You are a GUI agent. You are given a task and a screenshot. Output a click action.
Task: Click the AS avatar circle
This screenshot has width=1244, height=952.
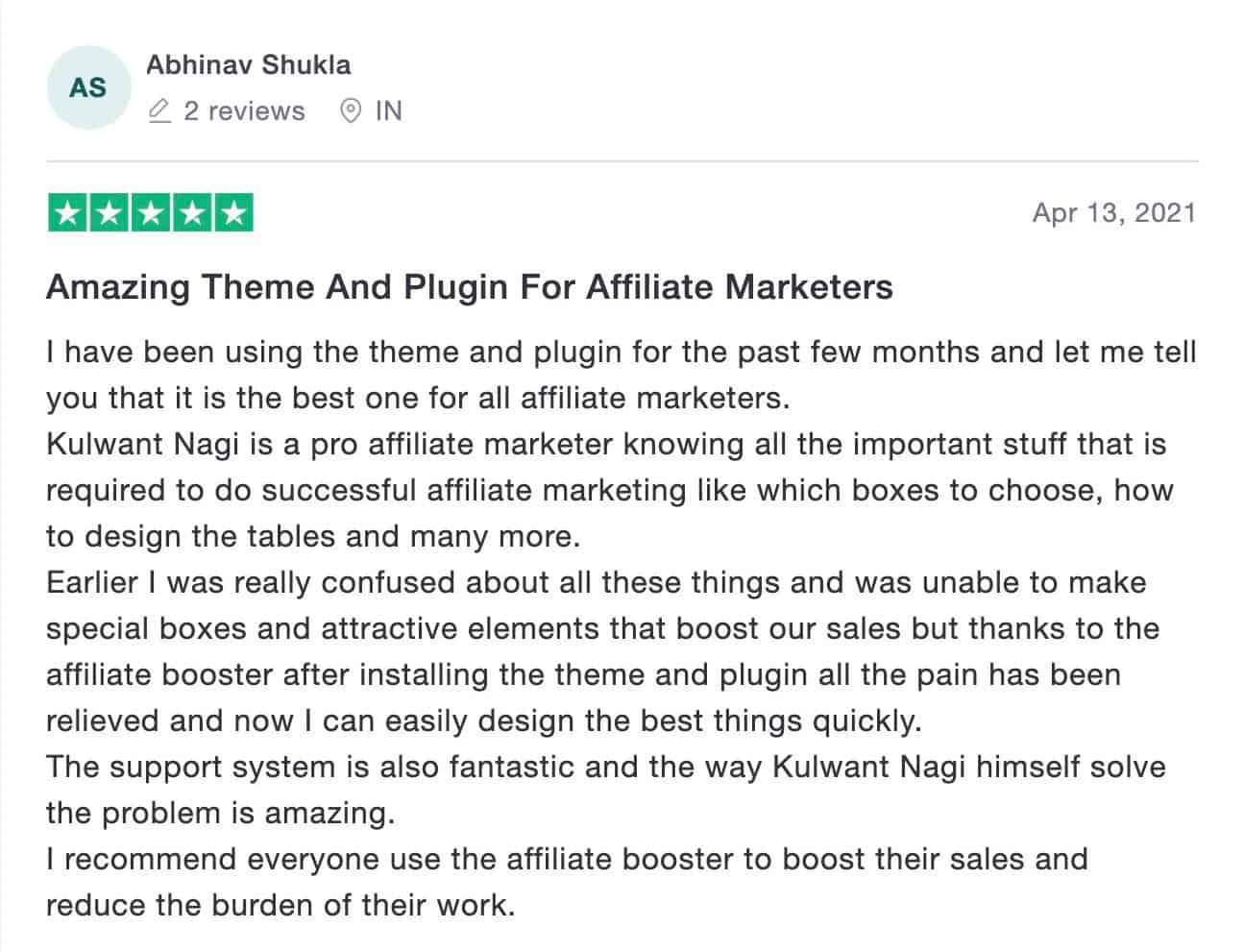coord(87,87)
